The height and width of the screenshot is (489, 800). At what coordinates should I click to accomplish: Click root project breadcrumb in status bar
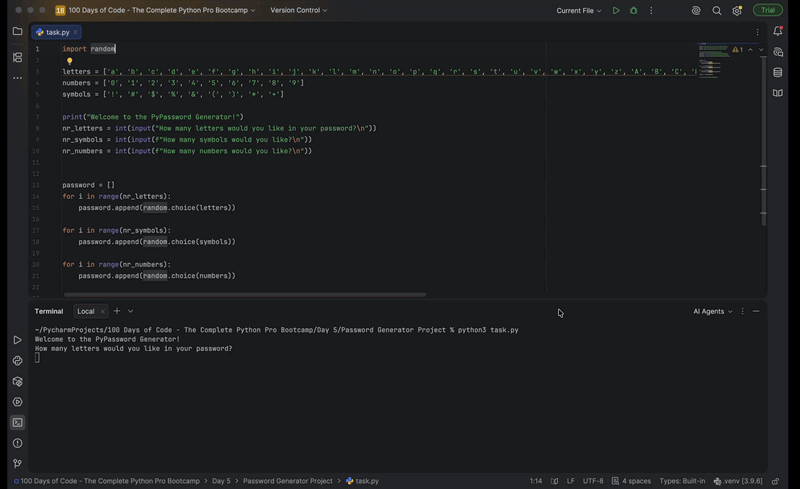pos(107,481)
